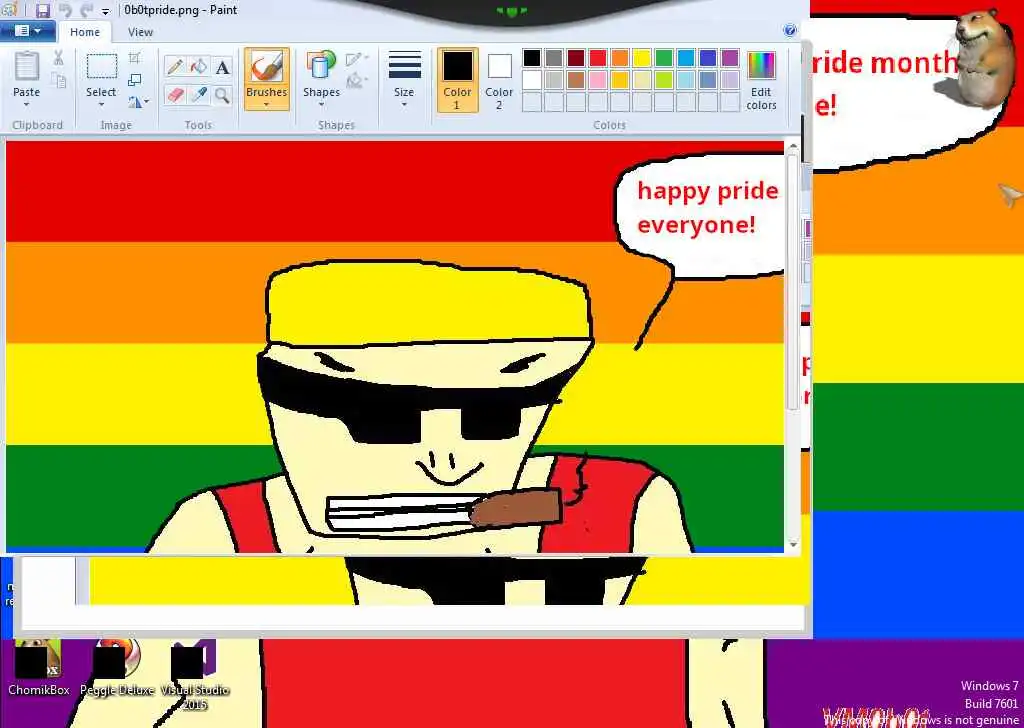Switch to the Home ribbon tab
The width and height of the screenshot is (1024, 728).
[85, 32]
